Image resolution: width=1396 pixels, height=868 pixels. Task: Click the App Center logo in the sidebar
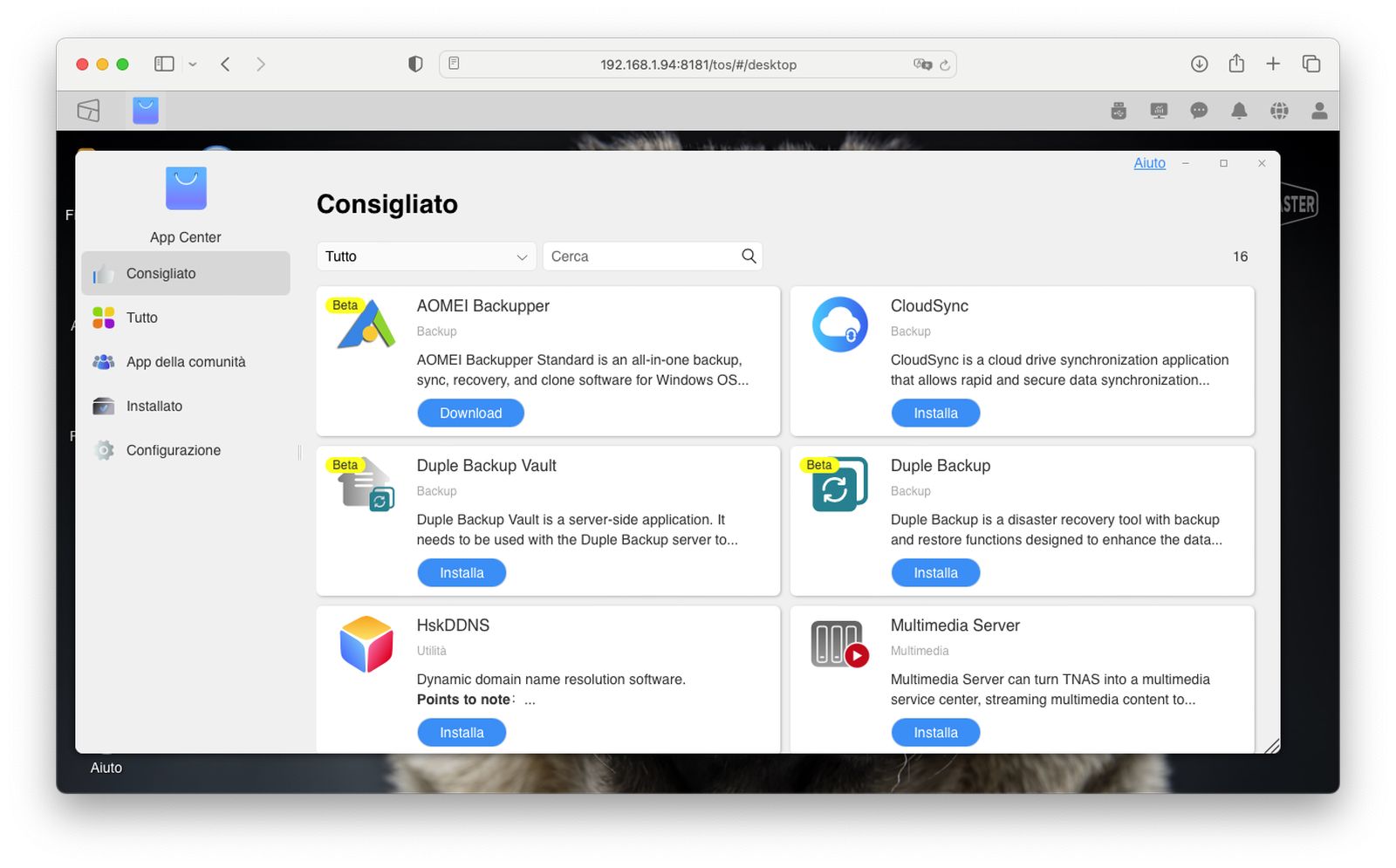[186, 188]
